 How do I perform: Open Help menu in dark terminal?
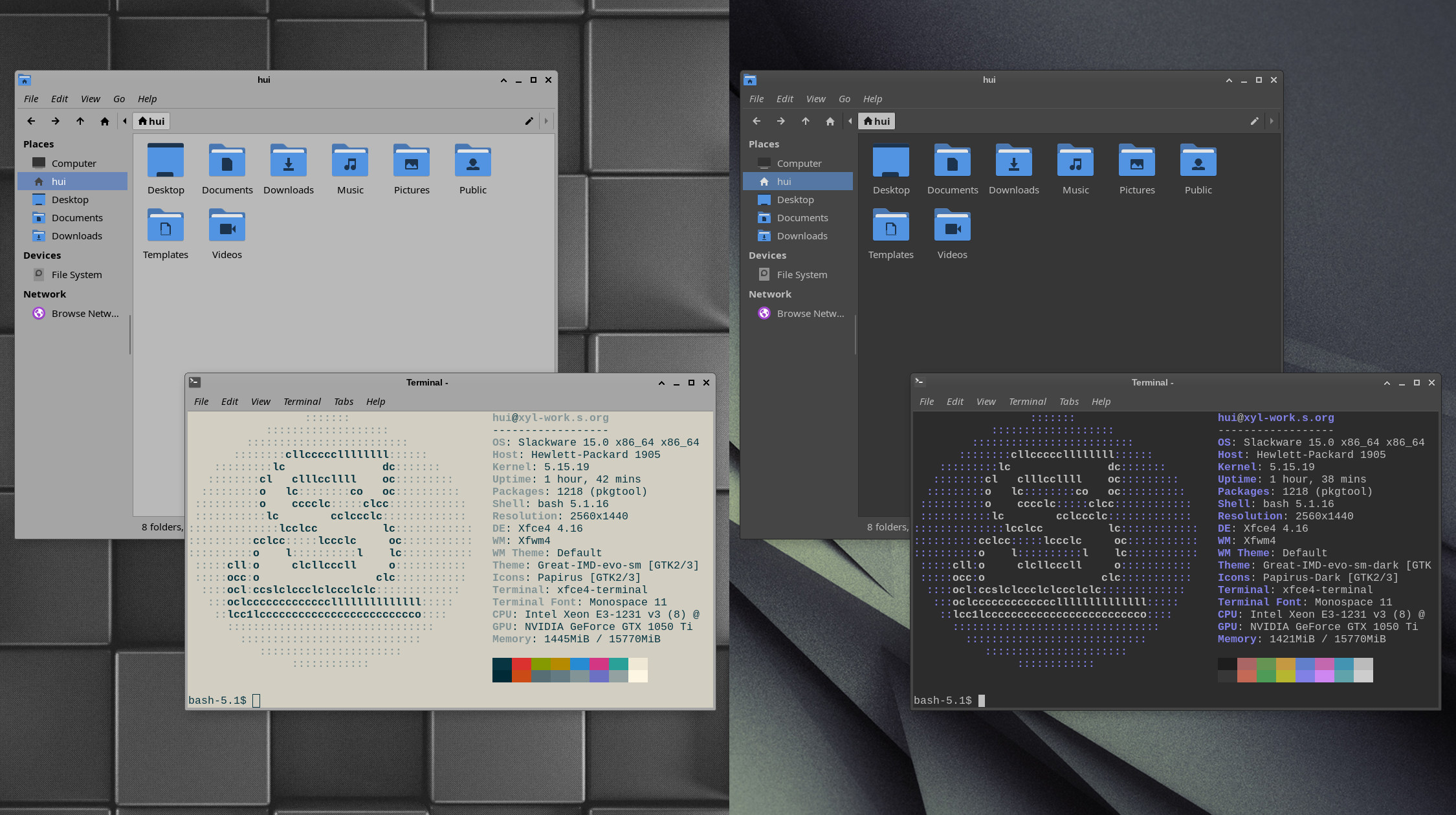click(x=1101, y=402)
